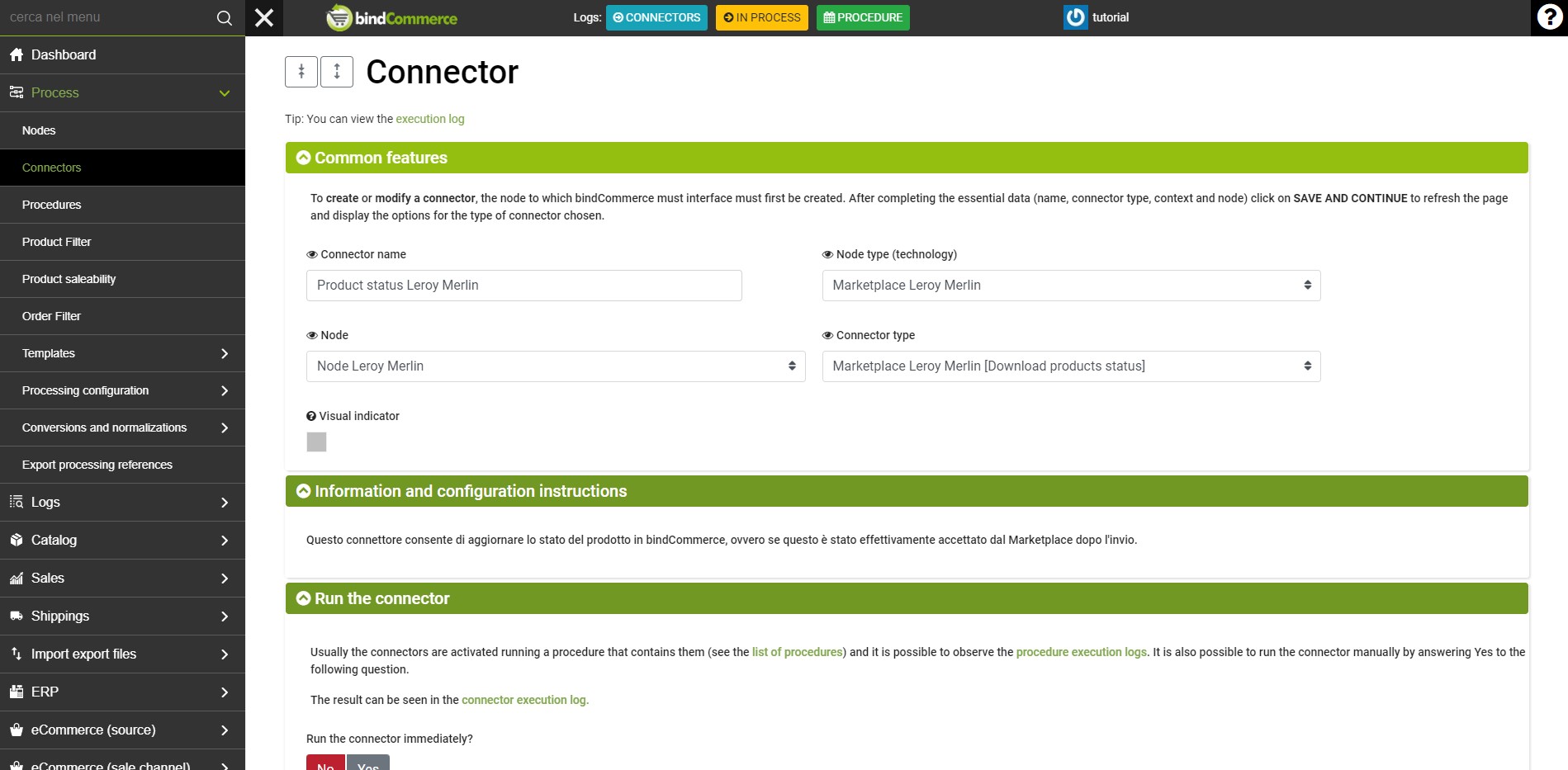
Task: Click the Connector name input field
Action: (524, 286)
